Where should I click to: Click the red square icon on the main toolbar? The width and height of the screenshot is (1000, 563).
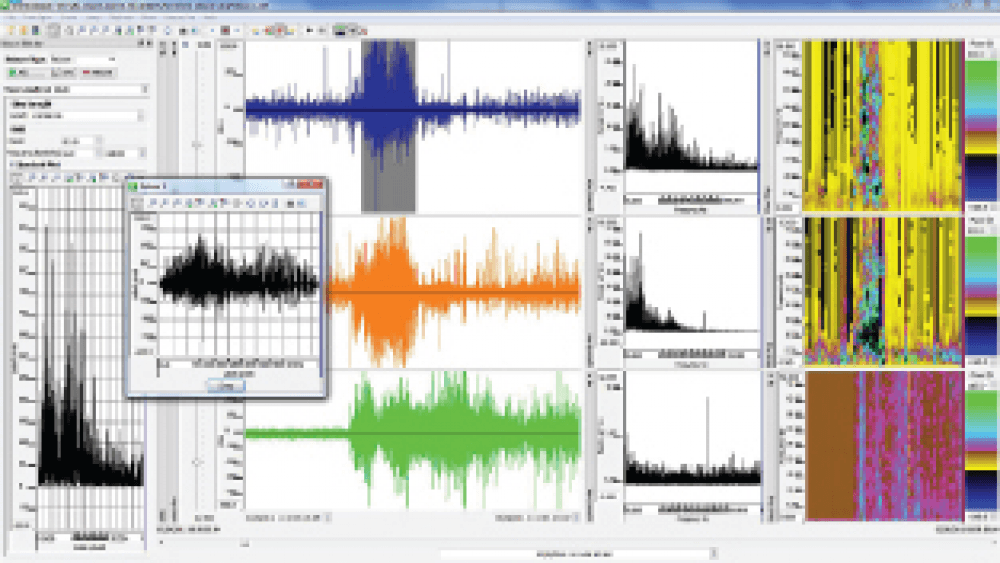coord(225,30)
